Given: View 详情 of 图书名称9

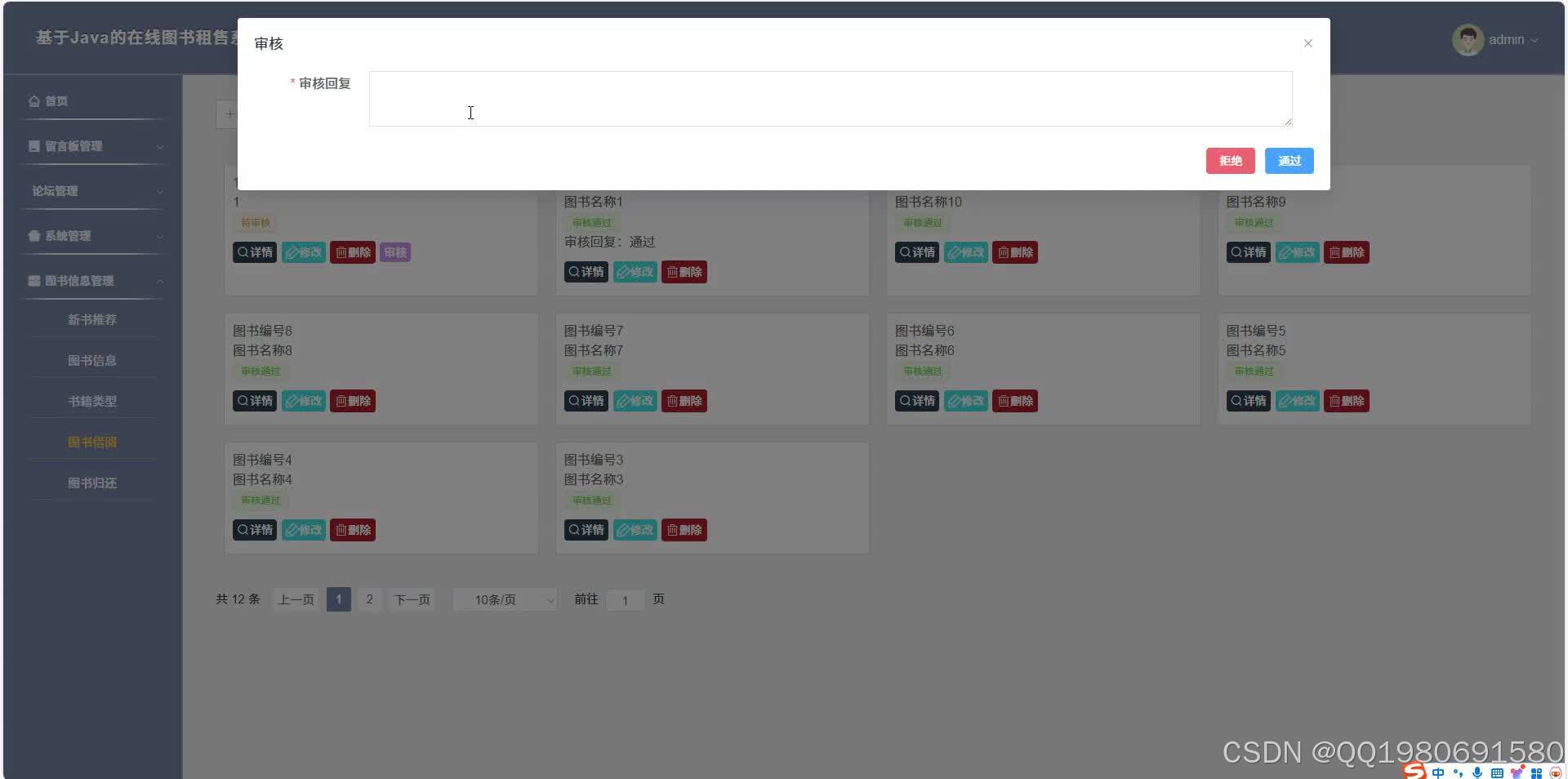Looking at the screenshot, I should click(1249, 252).
